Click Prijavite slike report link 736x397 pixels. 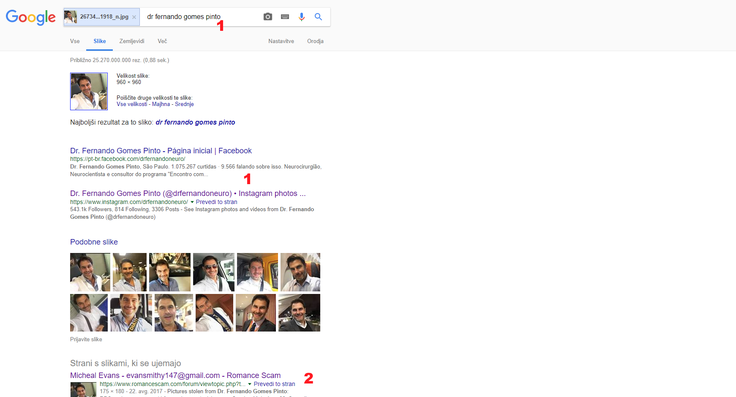pyautogui.click(x=86, y=339)
